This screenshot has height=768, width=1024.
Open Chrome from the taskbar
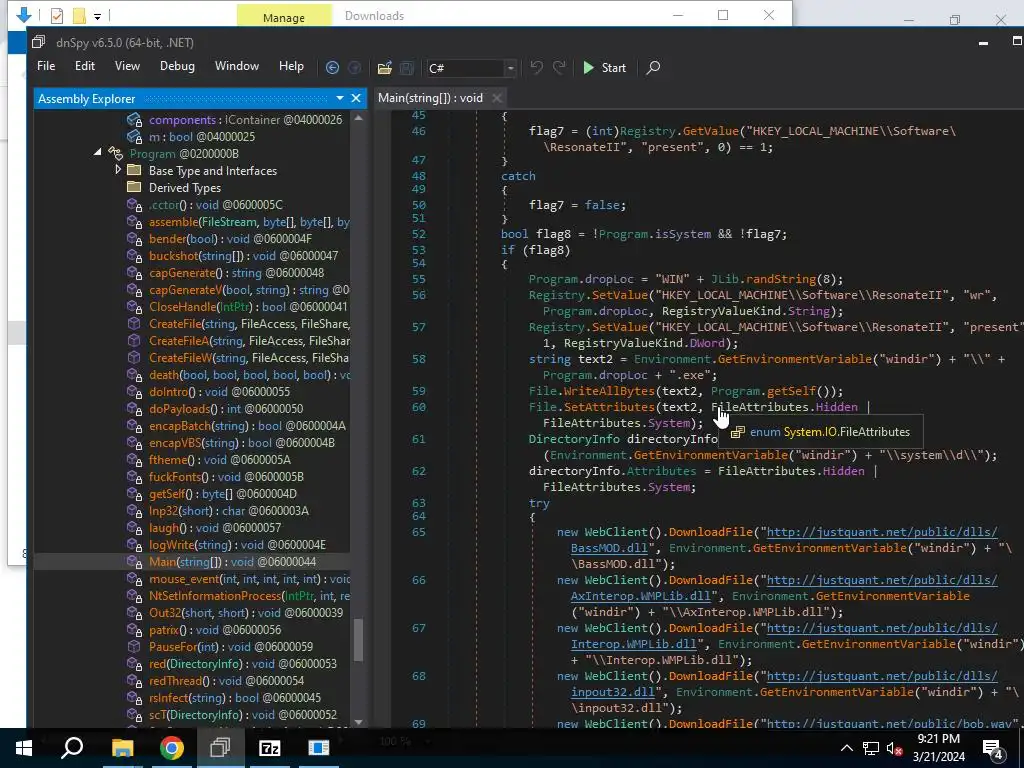pos(172,748)
